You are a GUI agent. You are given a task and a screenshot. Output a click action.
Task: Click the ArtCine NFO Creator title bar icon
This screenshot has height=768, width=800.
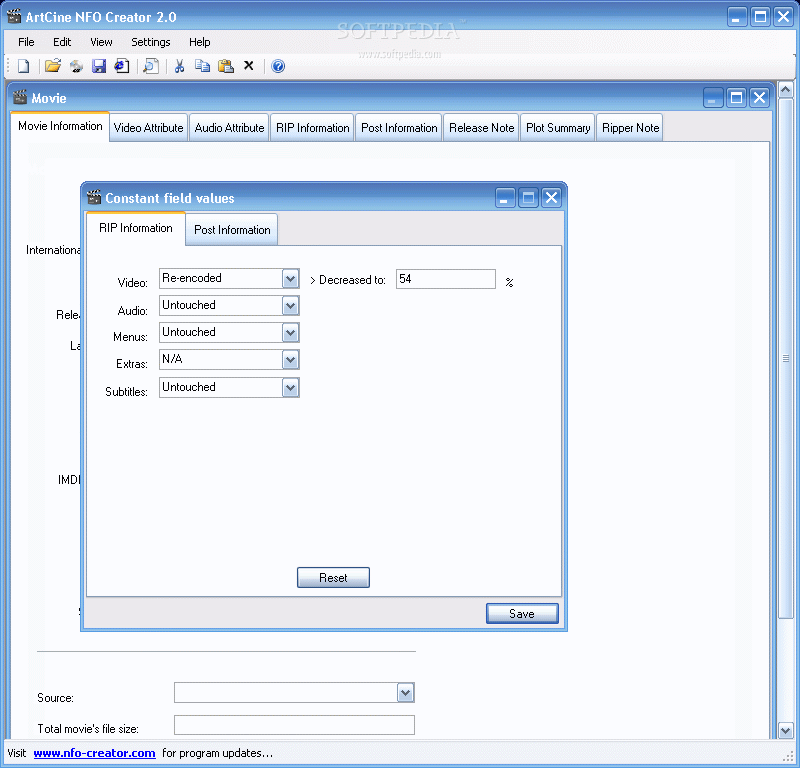(14, 16)
